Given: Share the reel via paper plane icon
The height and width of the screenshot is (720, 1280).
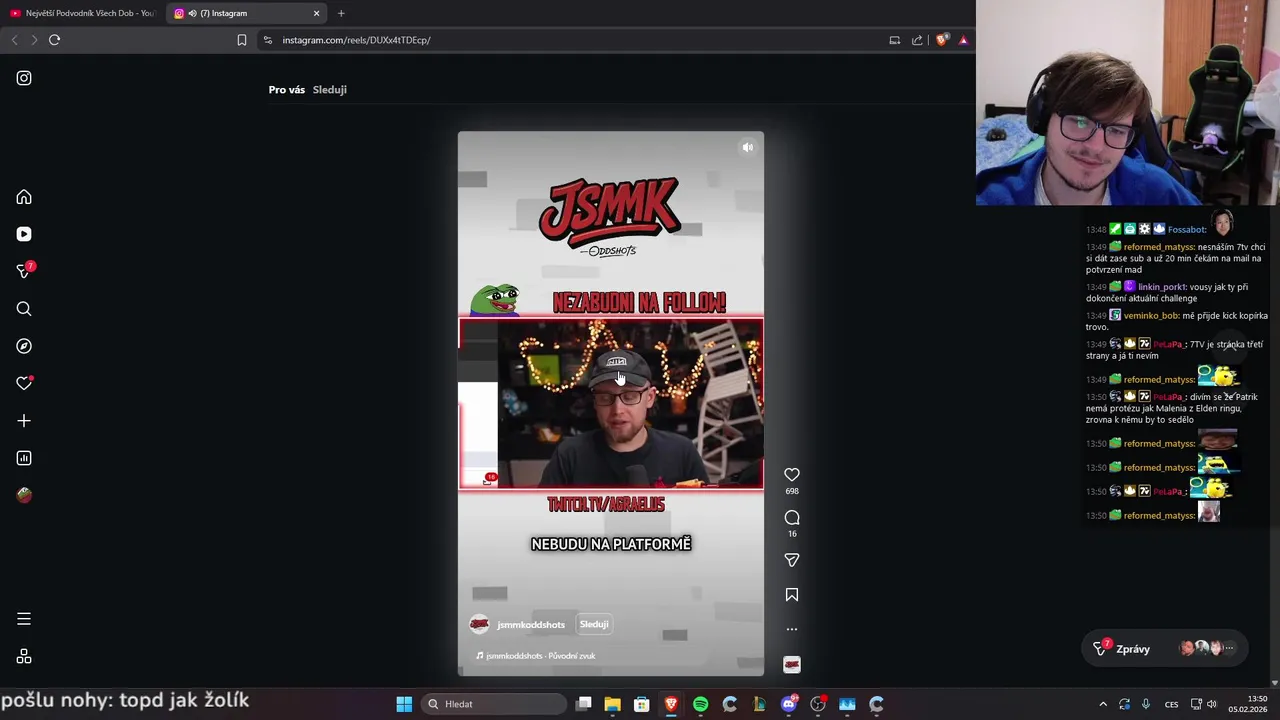Looking at the screenshot, I should pos(792,560).
